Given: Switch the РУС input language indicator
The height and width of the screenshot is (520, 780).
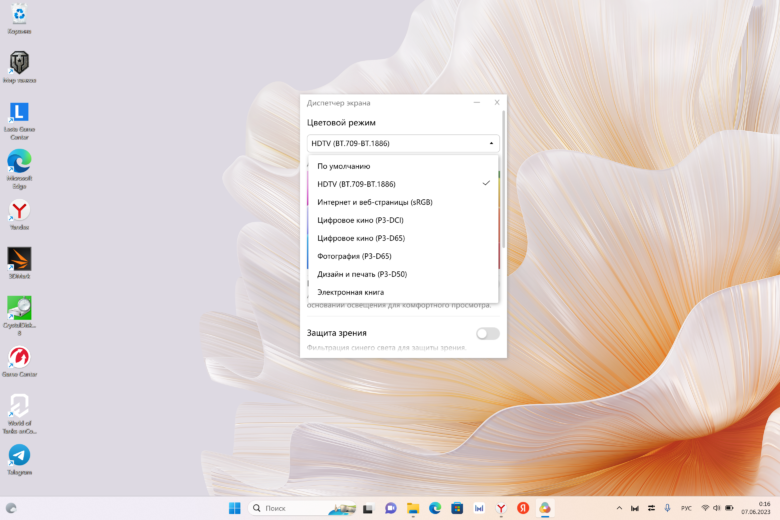Looking at the screenshot, I should [686, 508].
